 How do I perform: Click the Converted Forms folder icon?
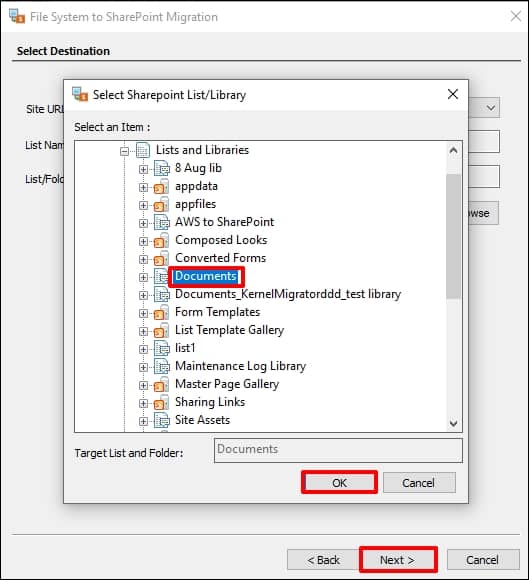[x=162, y=258]
